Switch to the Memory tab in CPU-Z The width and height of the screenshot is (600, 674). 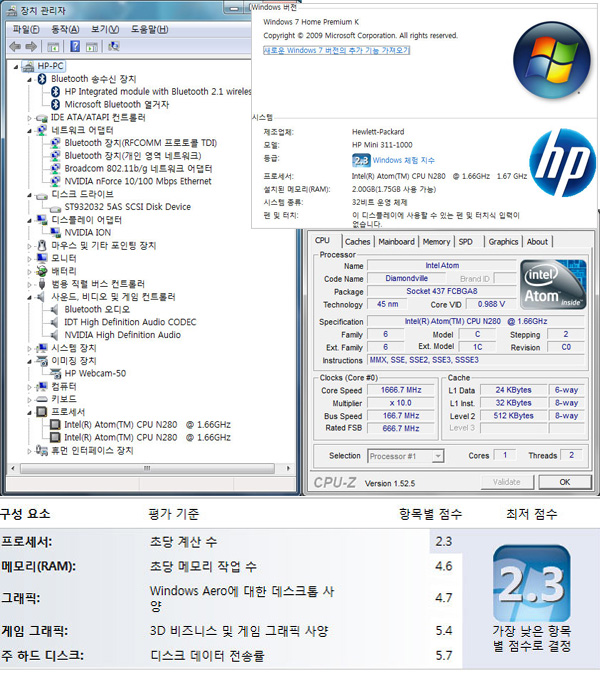pyautogui.click(x=436, y=242)
